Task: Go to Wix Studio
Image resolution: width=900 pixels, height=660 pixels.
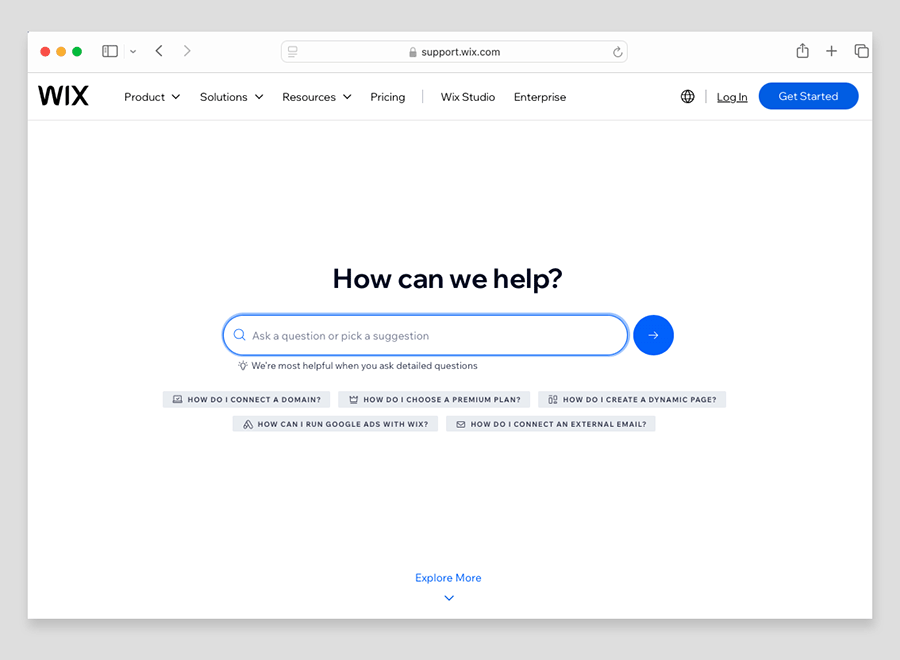Action: [468, 97]
